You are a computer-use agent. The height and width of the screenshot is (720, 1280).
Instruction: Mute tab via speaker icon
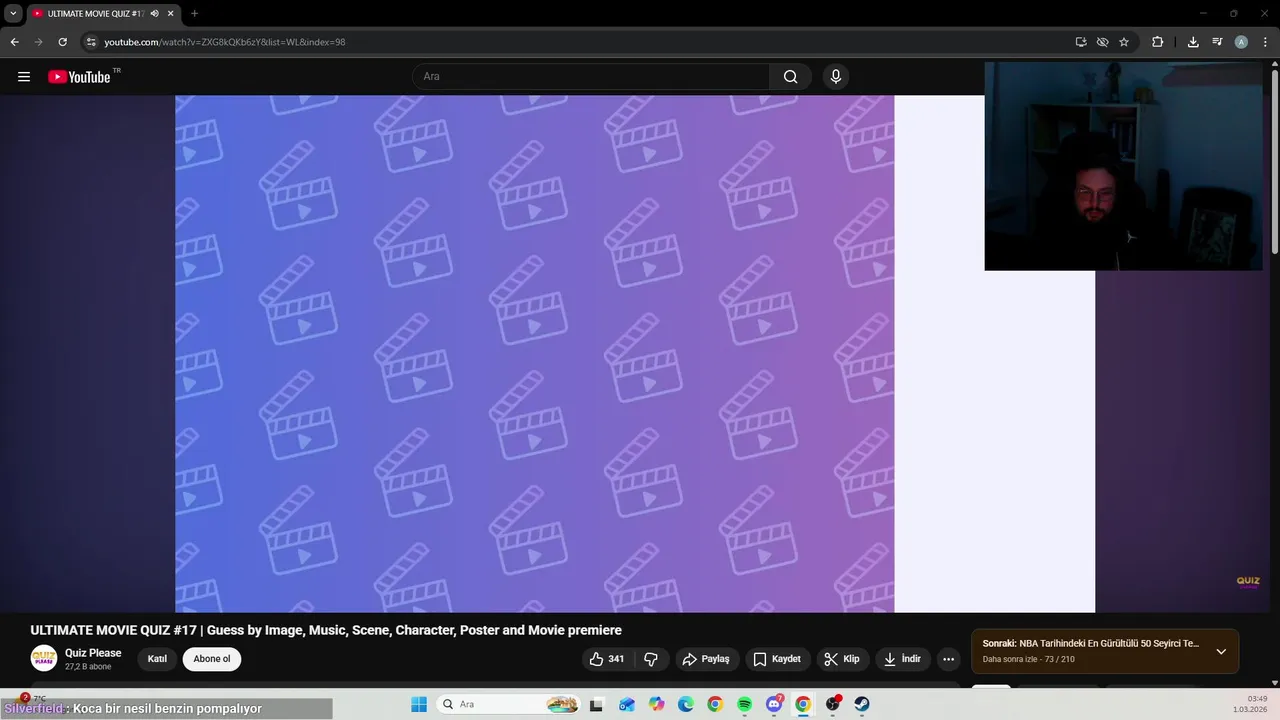pos(154,14)
